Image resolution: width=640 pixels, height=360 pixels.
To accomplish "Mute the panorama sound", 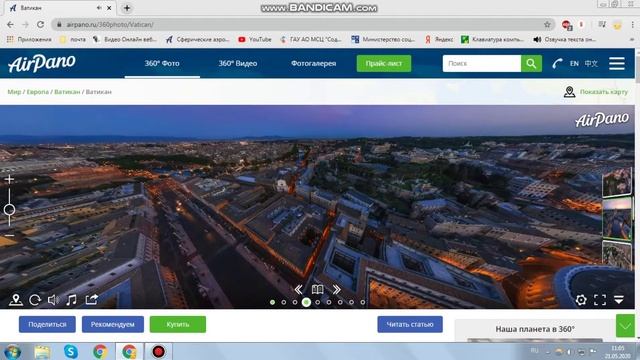I will [53, 300].
